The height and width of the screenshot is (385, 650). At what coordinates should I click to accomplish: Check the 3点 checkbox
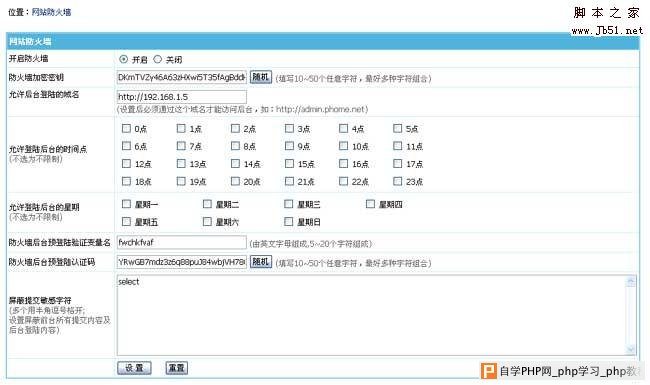click(289, 128)
